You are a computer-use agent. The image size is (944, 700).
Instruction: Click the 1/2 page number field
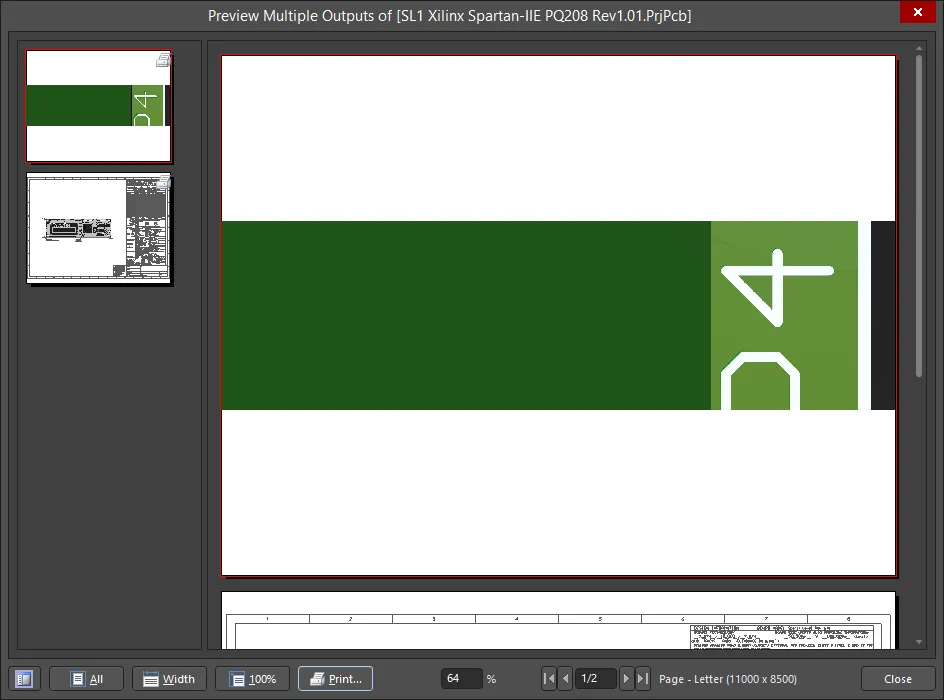pyautogui.click(x=595, y=679)
